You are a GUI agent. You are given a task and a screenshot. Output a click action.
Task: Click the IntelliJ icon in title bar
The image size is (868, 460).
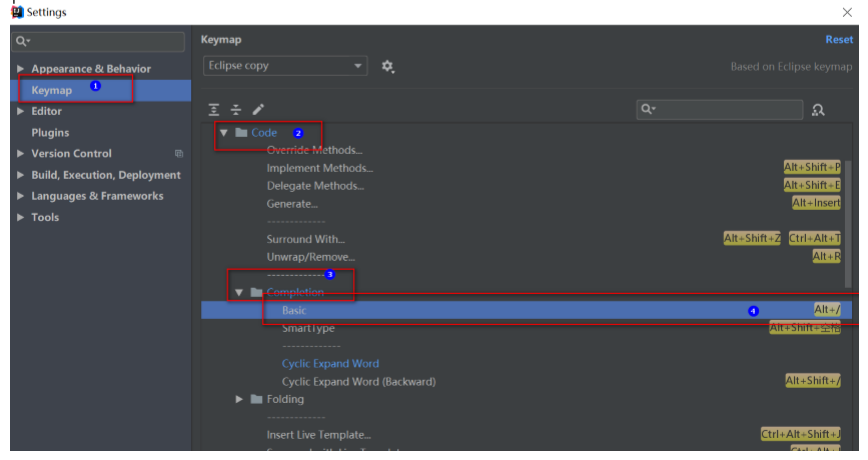pyautogui.click(x=17, y=12)
